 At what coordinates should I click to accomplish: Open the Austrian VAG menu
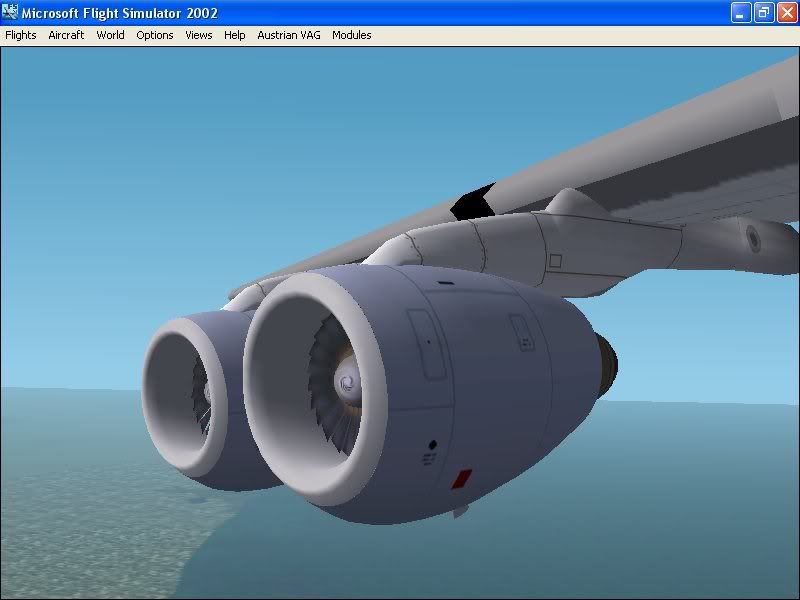pyautogui.click(x=289, y=35)
